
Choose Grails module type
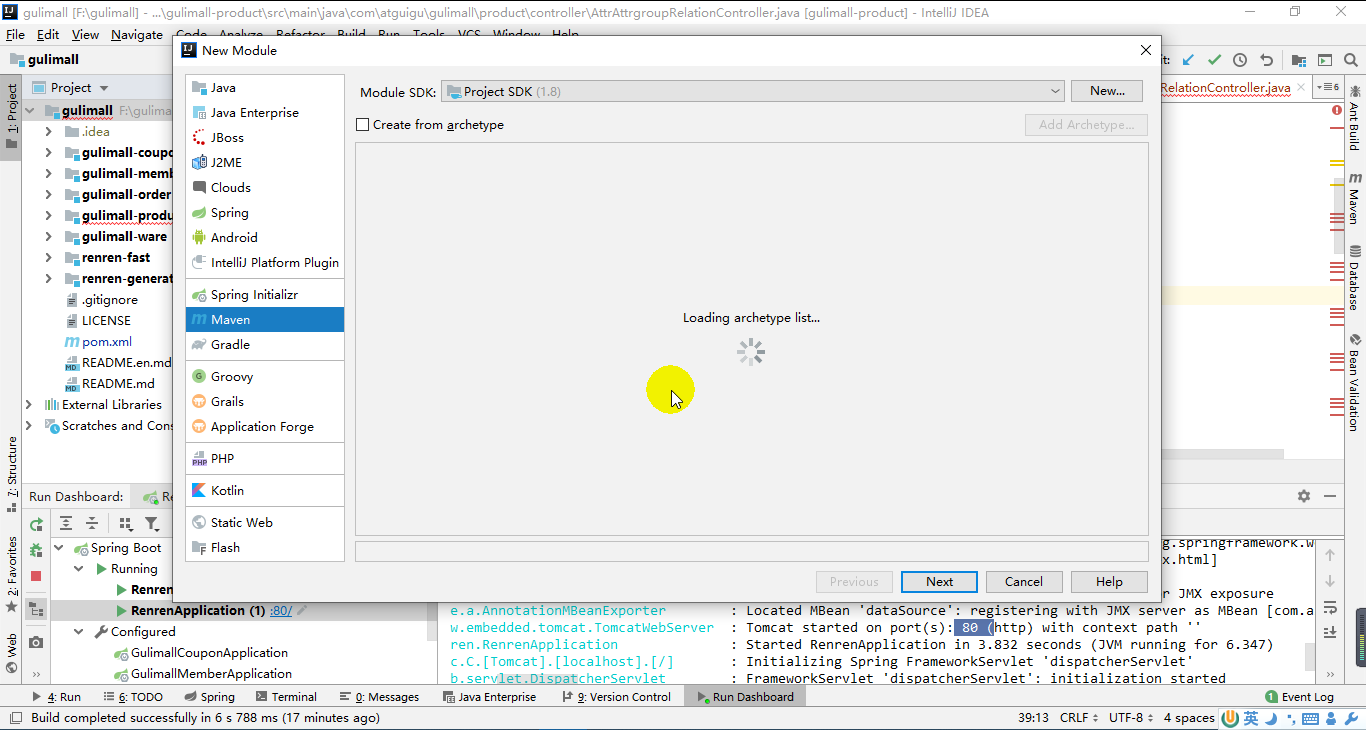pyautogui.click(x=264, y=402)
